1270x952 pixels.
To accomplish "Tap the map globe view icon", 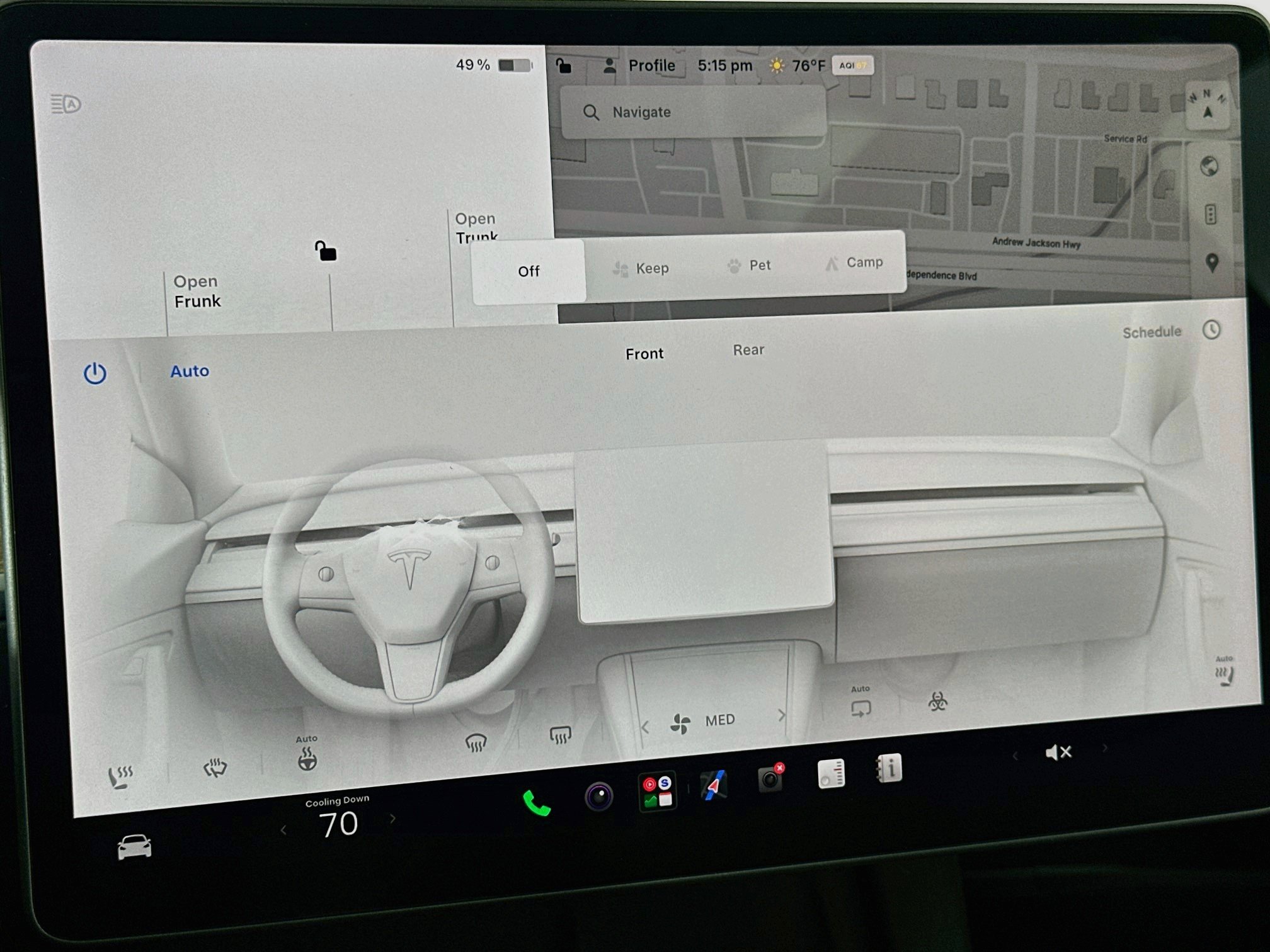I will [1209, 167].
